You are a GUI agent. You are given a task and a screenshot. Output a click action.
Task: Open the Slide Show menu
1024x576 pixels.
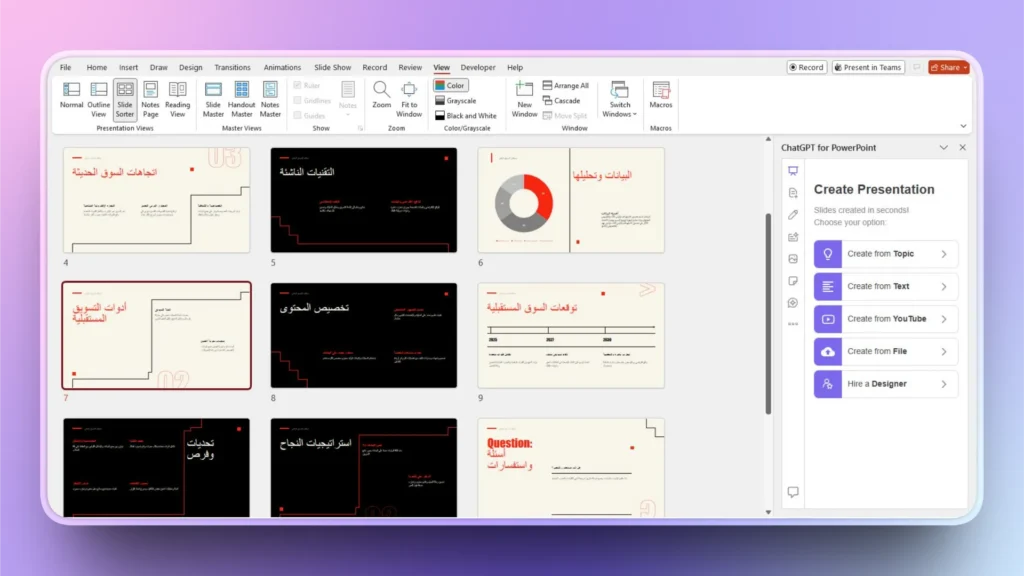pos(332,67)
